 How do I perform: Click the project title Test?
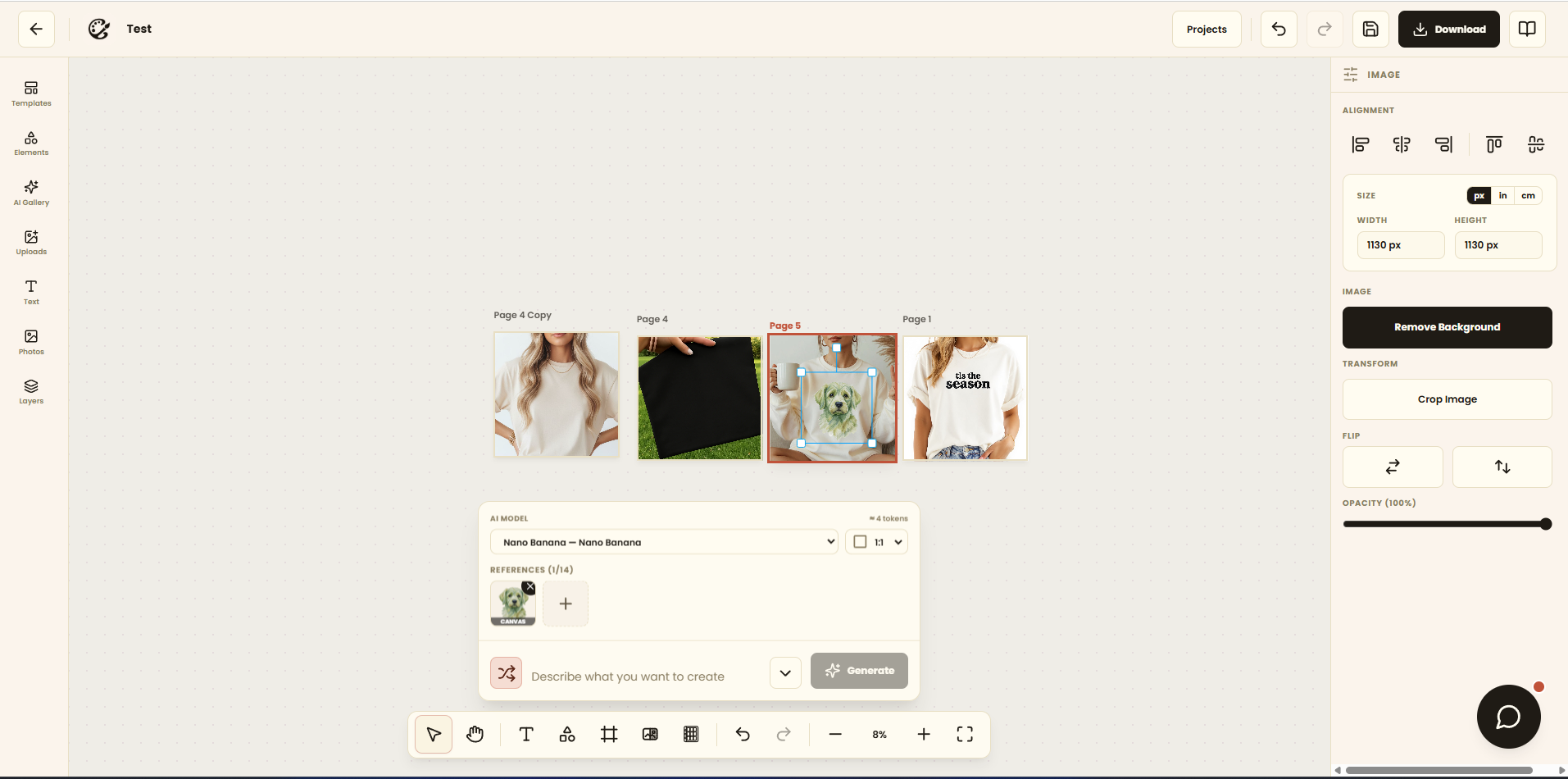[139, 29]
